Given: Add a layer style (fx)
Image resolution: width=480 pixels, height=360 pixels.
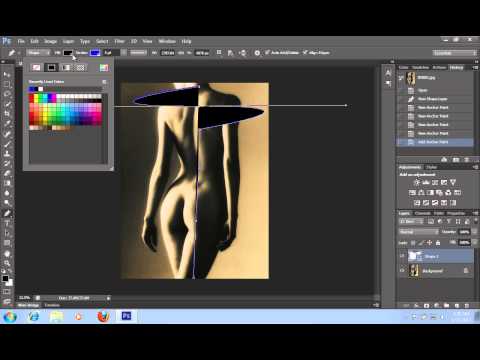Looking at the screenshot, I should (416, 305).
